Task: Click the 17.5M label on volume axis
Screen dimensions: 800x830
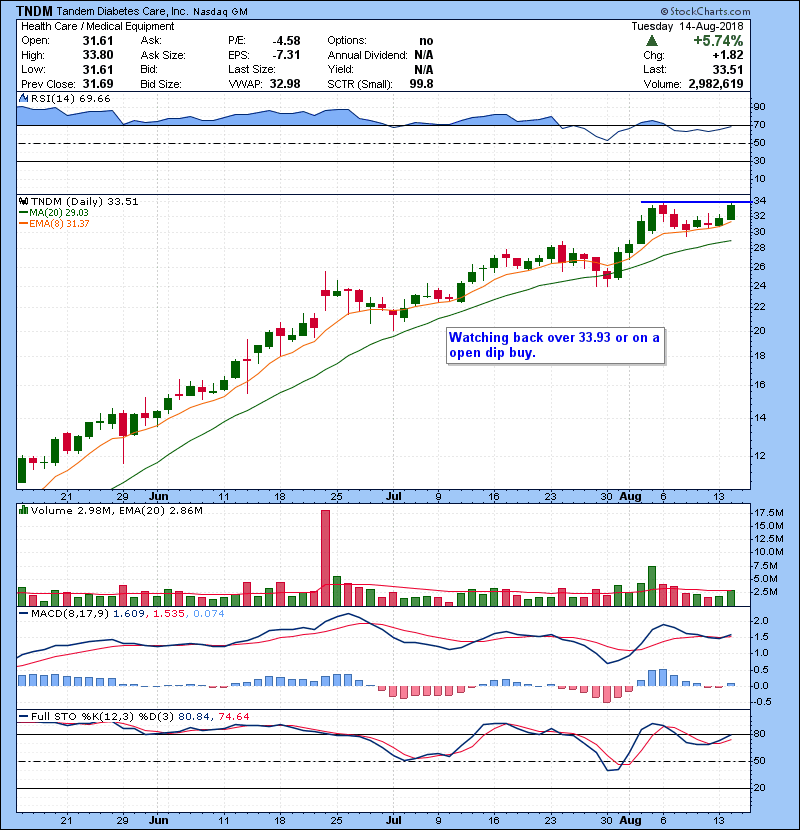Action: (769, 512)
